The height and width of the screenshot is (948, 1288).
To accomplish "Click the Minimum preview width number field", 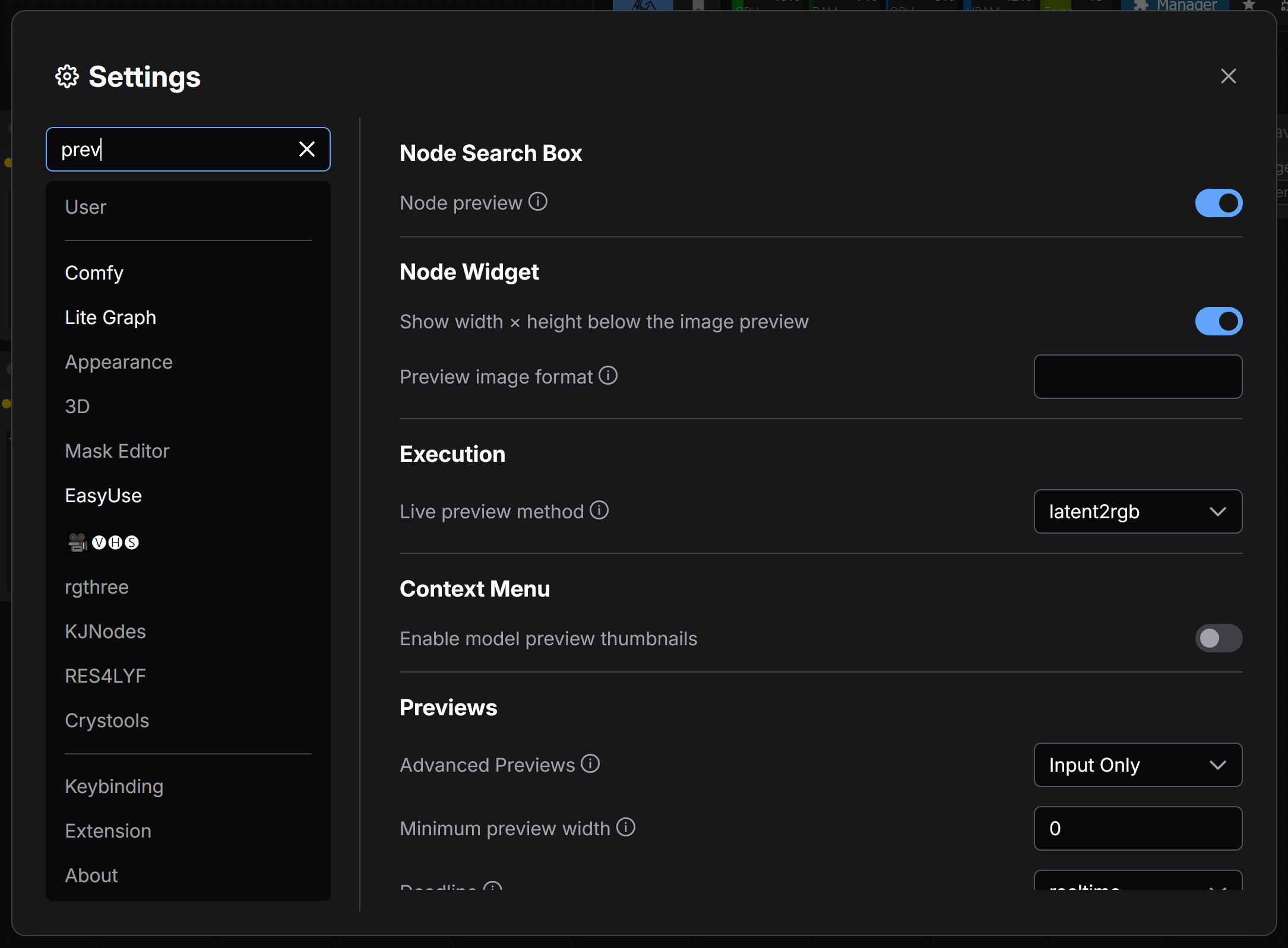I will pos(1137,829).
